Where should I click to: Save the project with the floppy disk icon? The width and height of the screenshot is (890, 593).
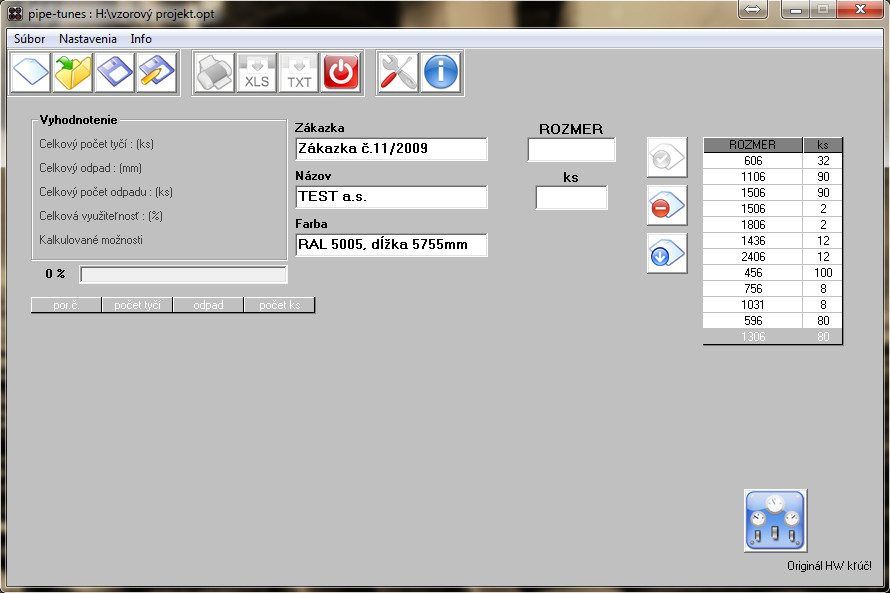click(x=115, y=72)
